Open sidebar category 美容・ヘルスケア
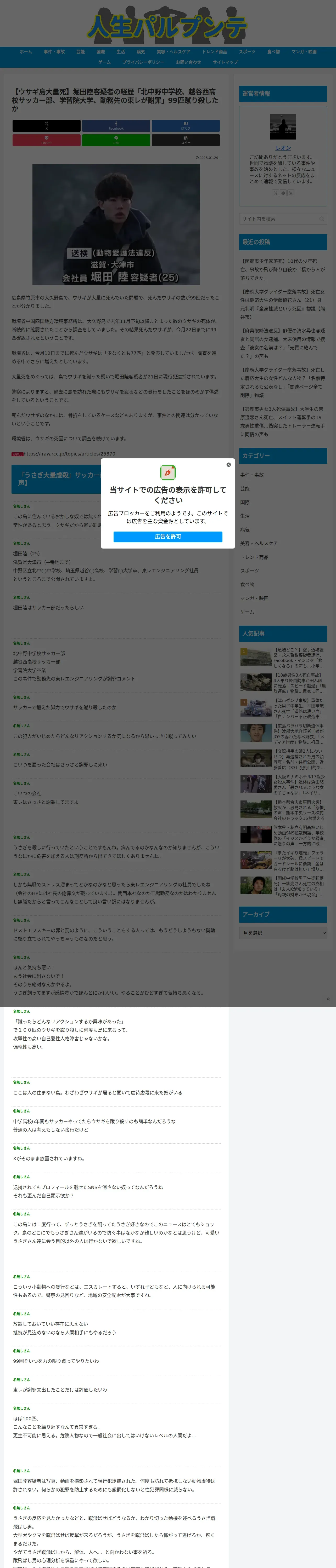 point(259,544)
